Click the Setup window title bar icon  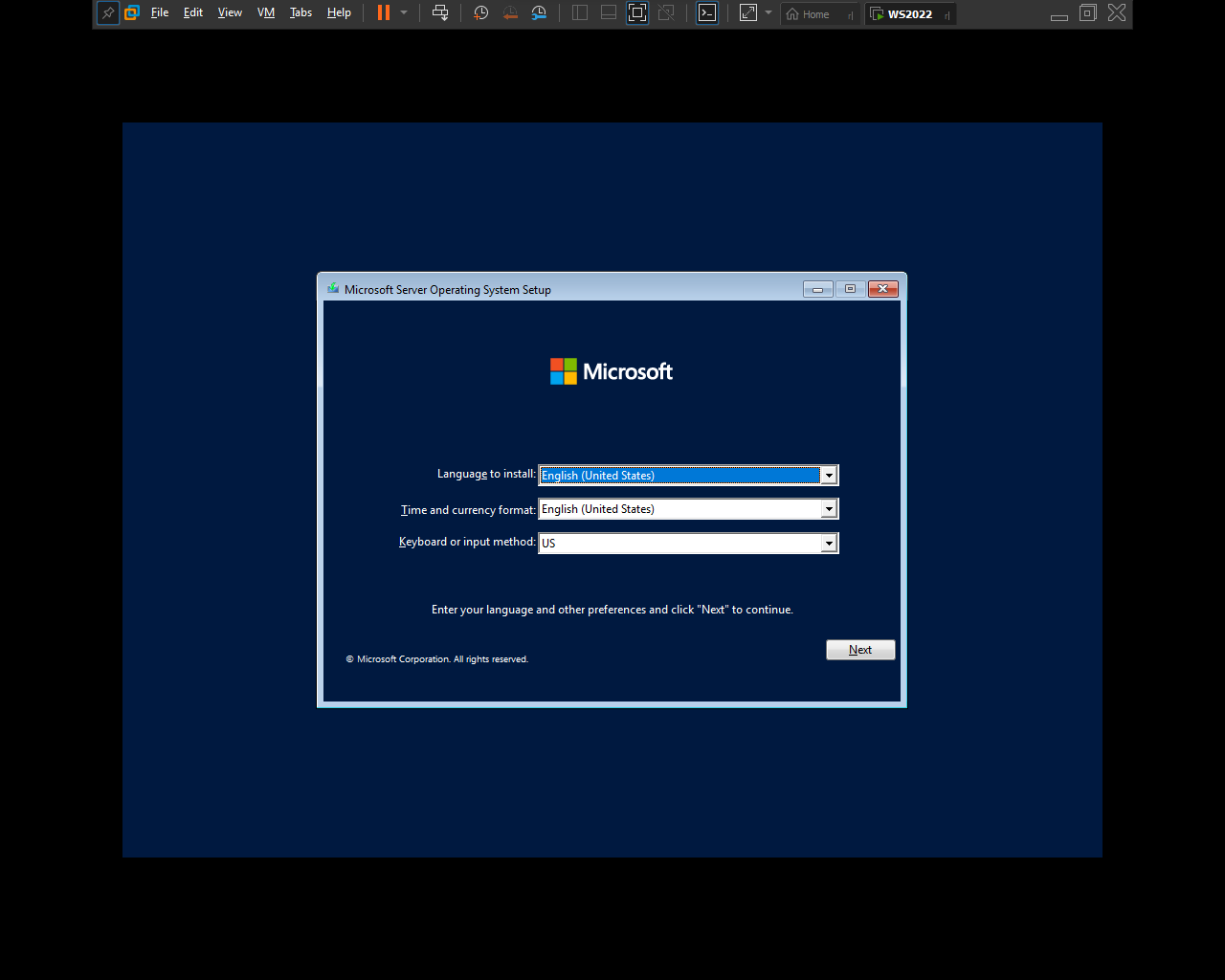point(333,288)
